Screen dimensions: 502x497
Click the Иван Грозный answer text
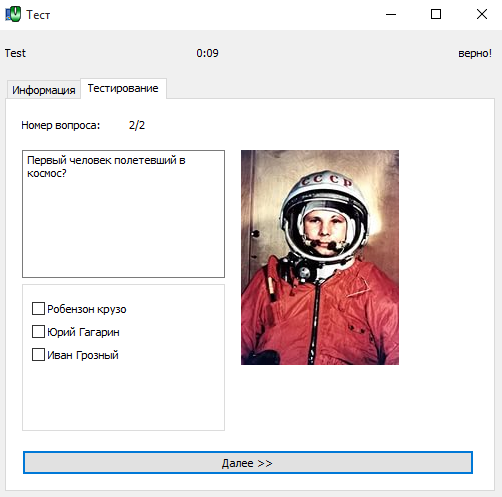(83, 355)
